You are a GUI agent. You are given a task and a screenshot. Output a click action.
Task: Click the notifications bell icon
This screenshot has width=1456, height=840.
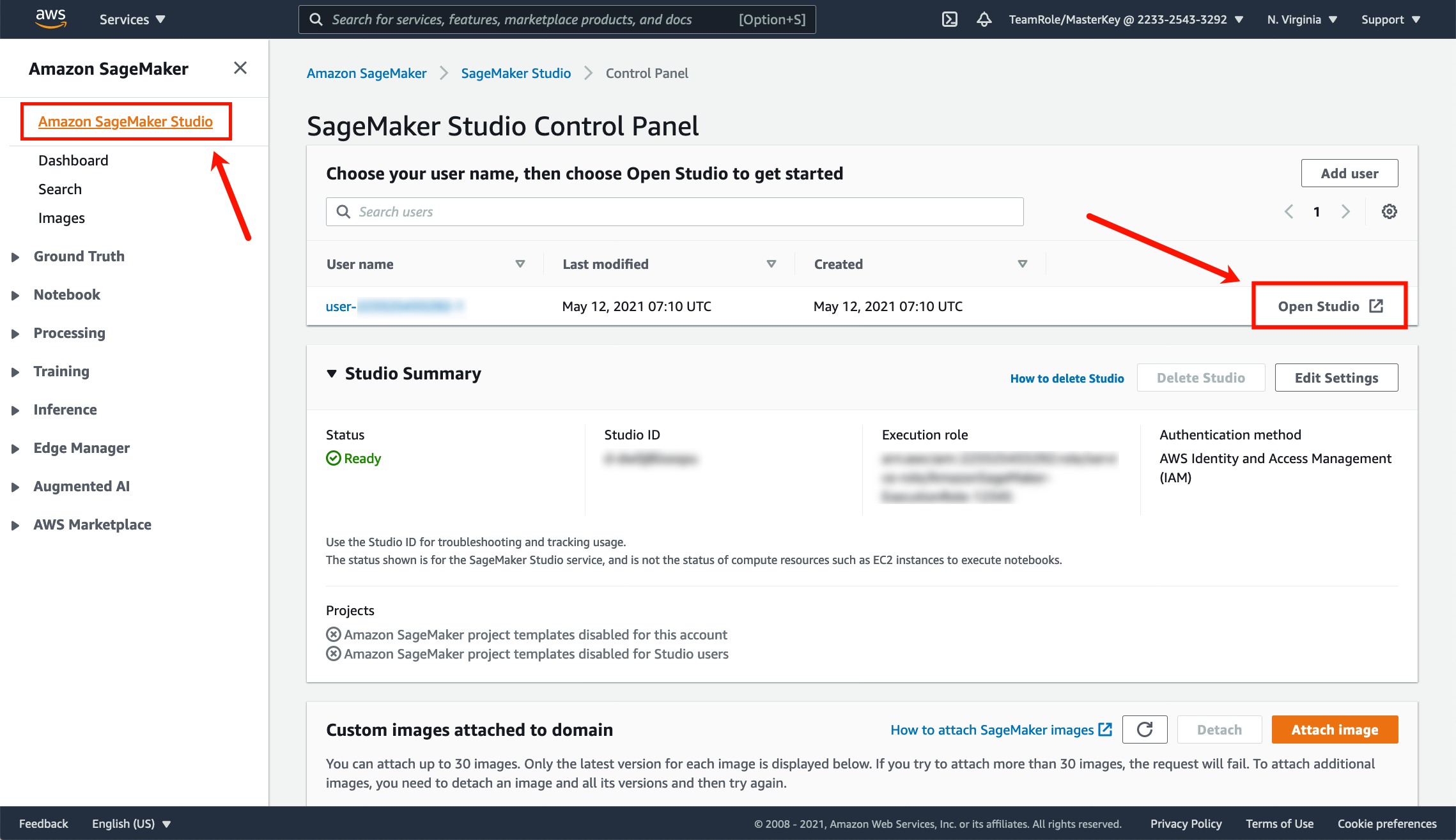984,19
